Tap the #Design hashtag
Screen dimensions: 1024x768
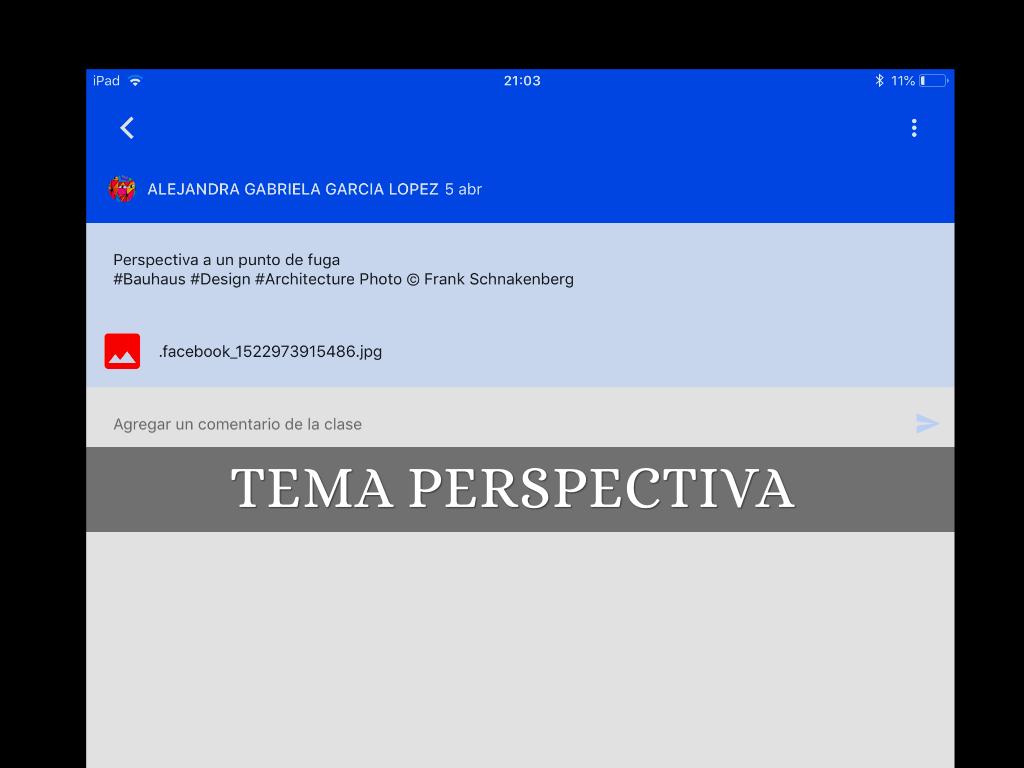[x=220, y=279]
